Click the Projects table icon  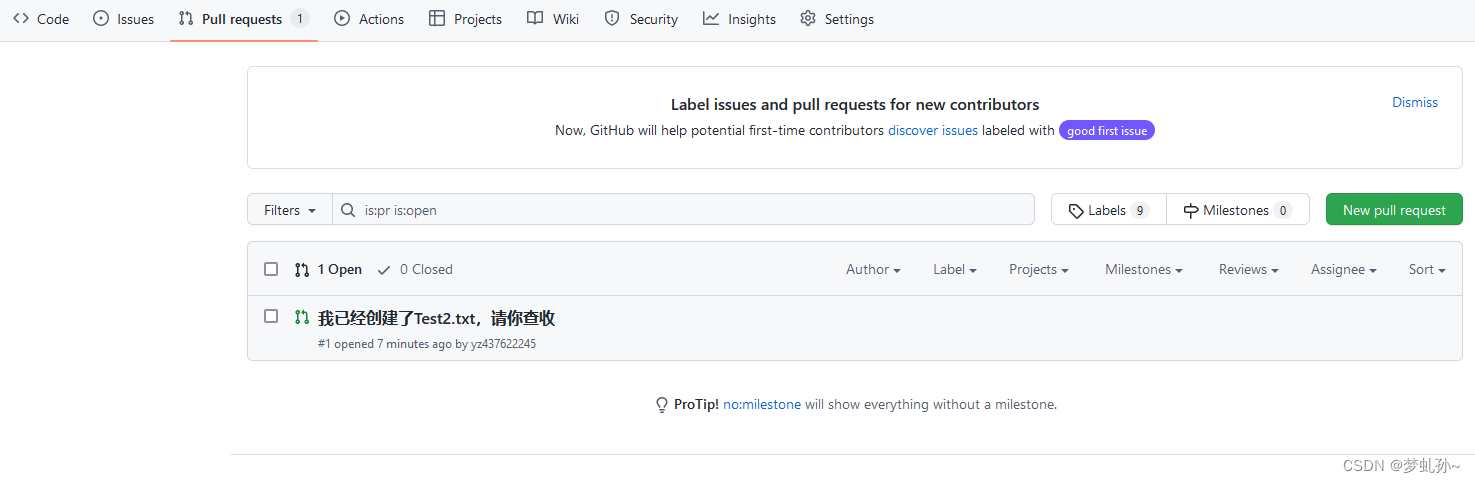(x=437, y=19)
